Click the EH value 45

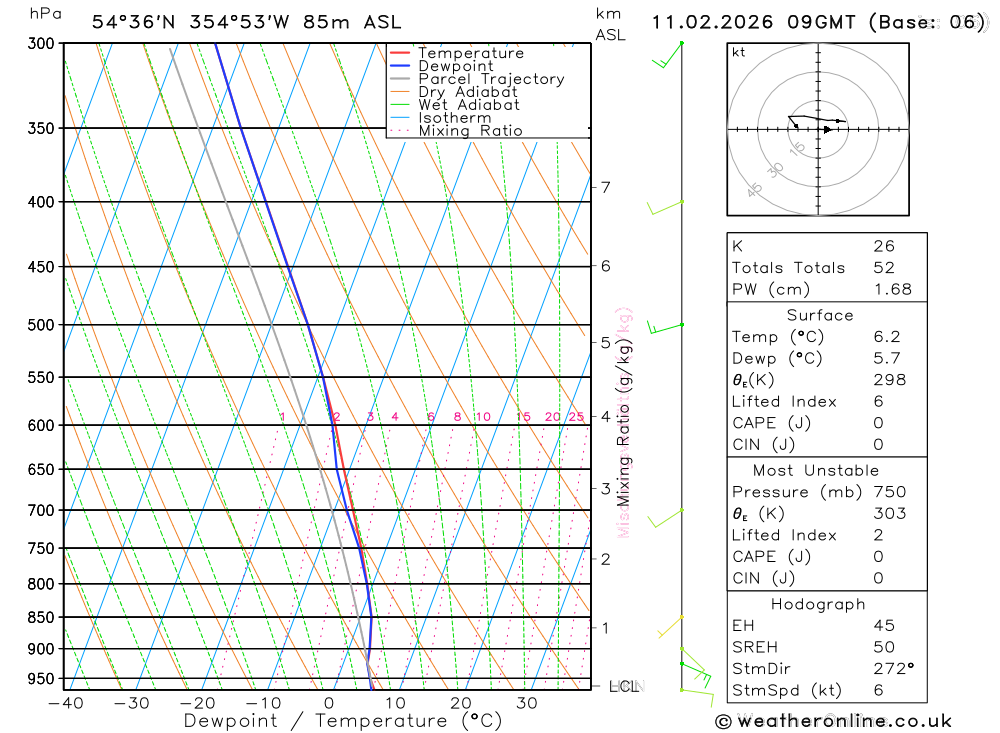[x=884, y=626]
